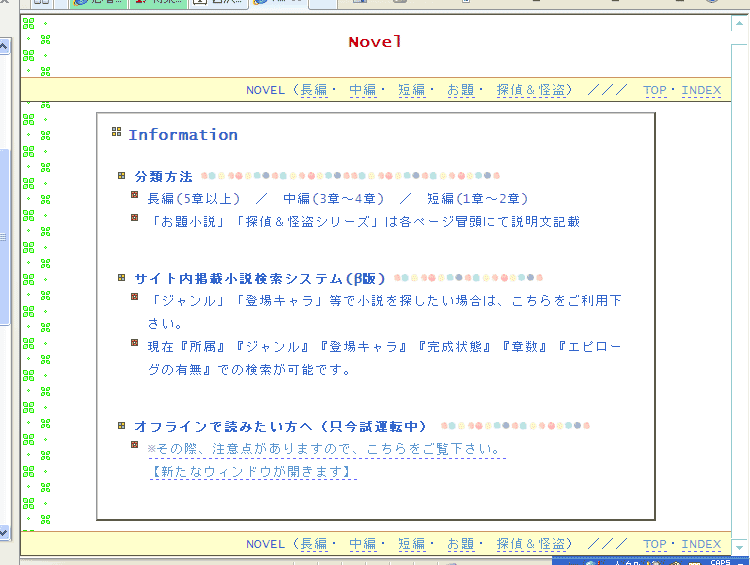Click page scrollbar up arrow on right
This screenshot has width=750, height=565.
pyautogui.click(x=739, y=23)
